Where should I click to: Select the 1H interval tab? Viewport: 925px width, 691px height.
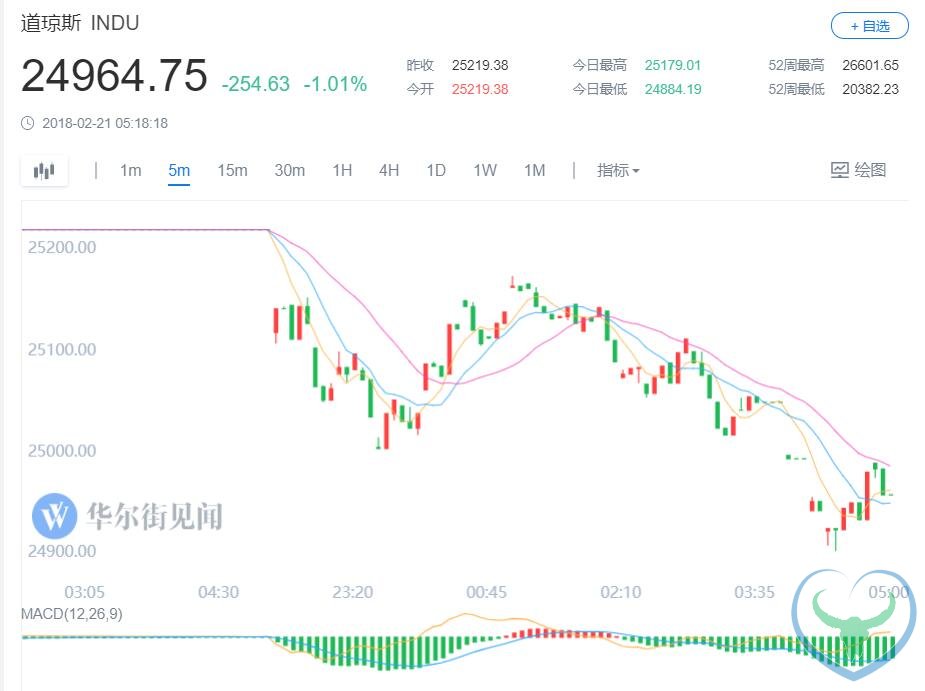tap(342, 171)
